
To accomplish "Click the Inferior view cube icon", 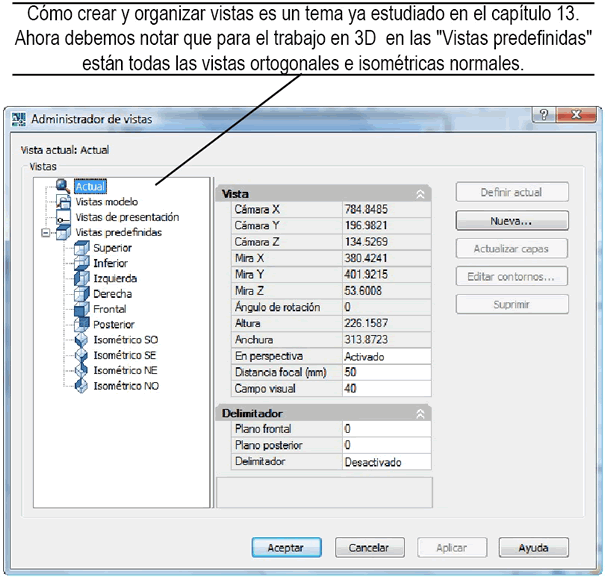I will [81, 263].
